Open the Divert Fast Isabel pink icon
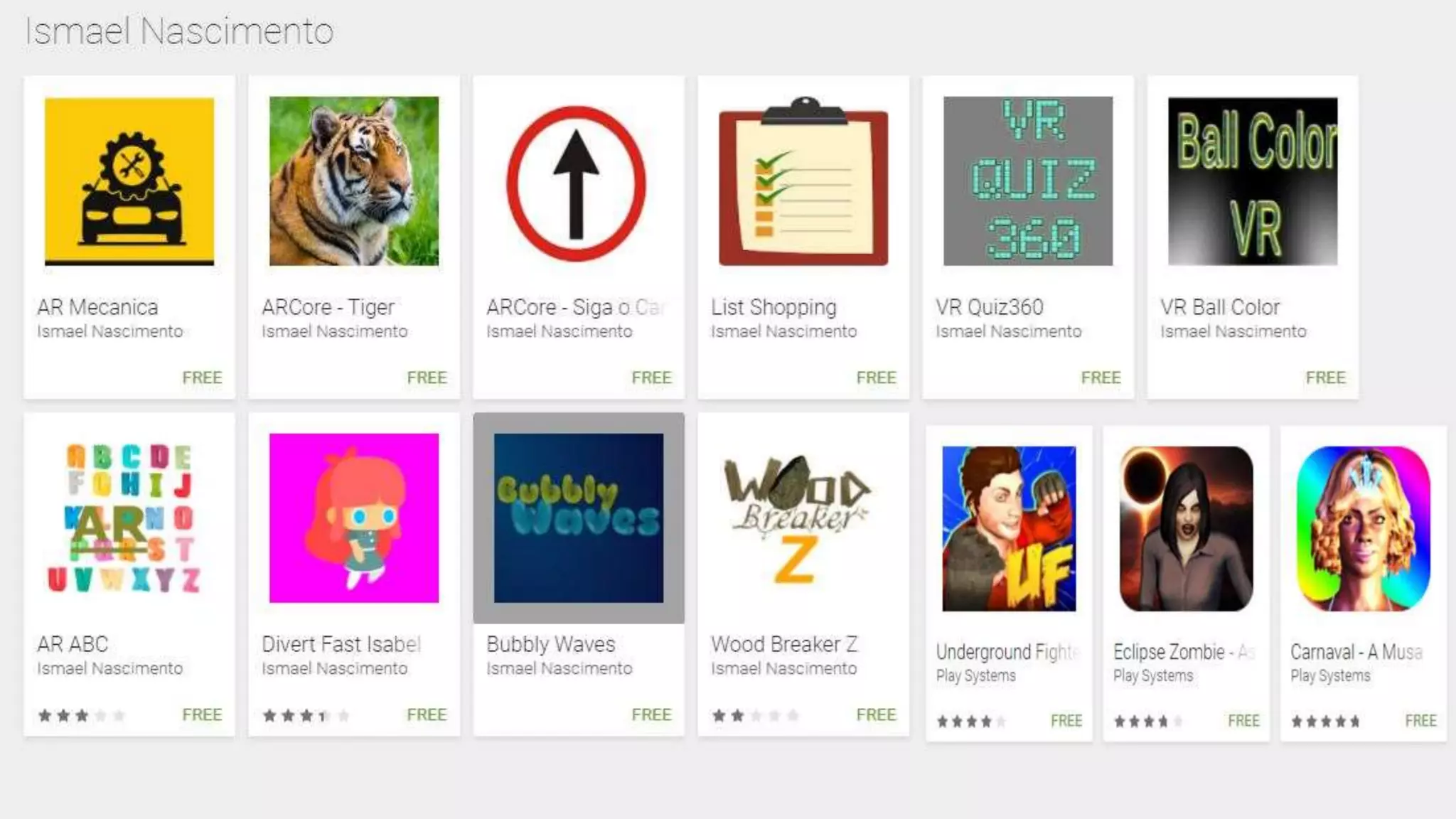Viewport: 1456px width, 819px height. coord(354,518)
